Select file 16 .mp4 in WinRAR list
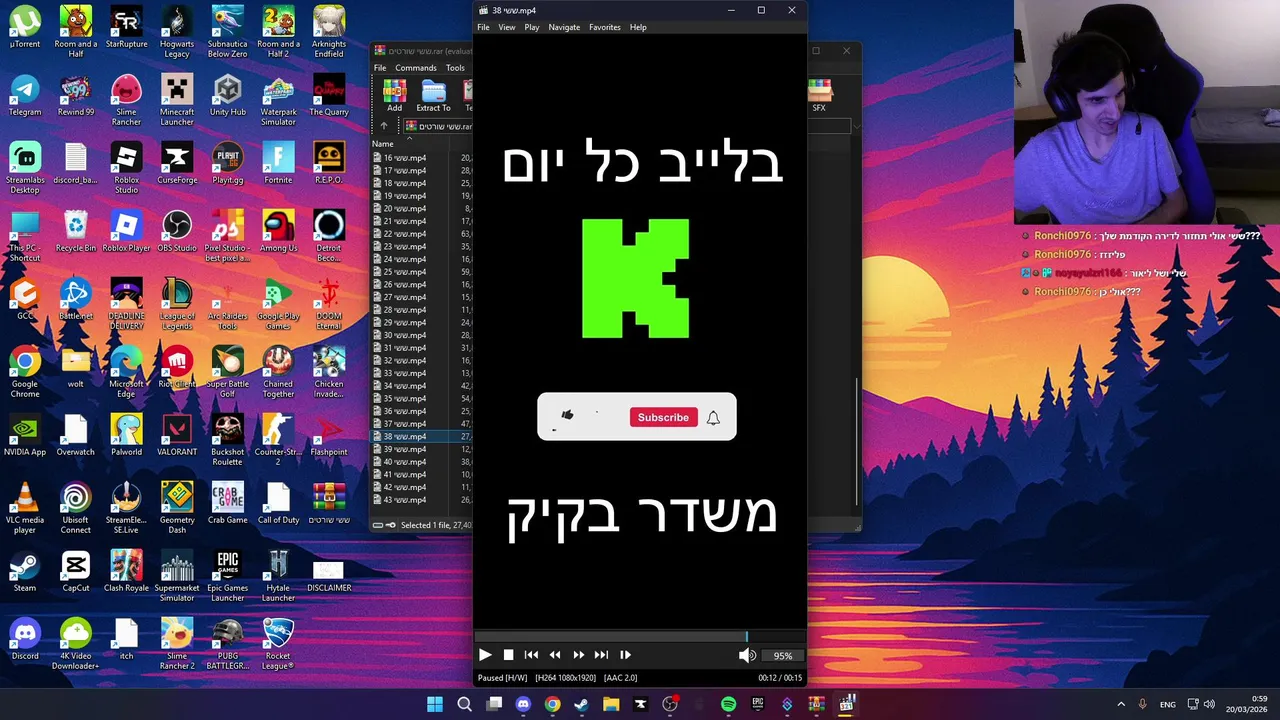The image size is (1280, 720). click(x=405, y=158)
